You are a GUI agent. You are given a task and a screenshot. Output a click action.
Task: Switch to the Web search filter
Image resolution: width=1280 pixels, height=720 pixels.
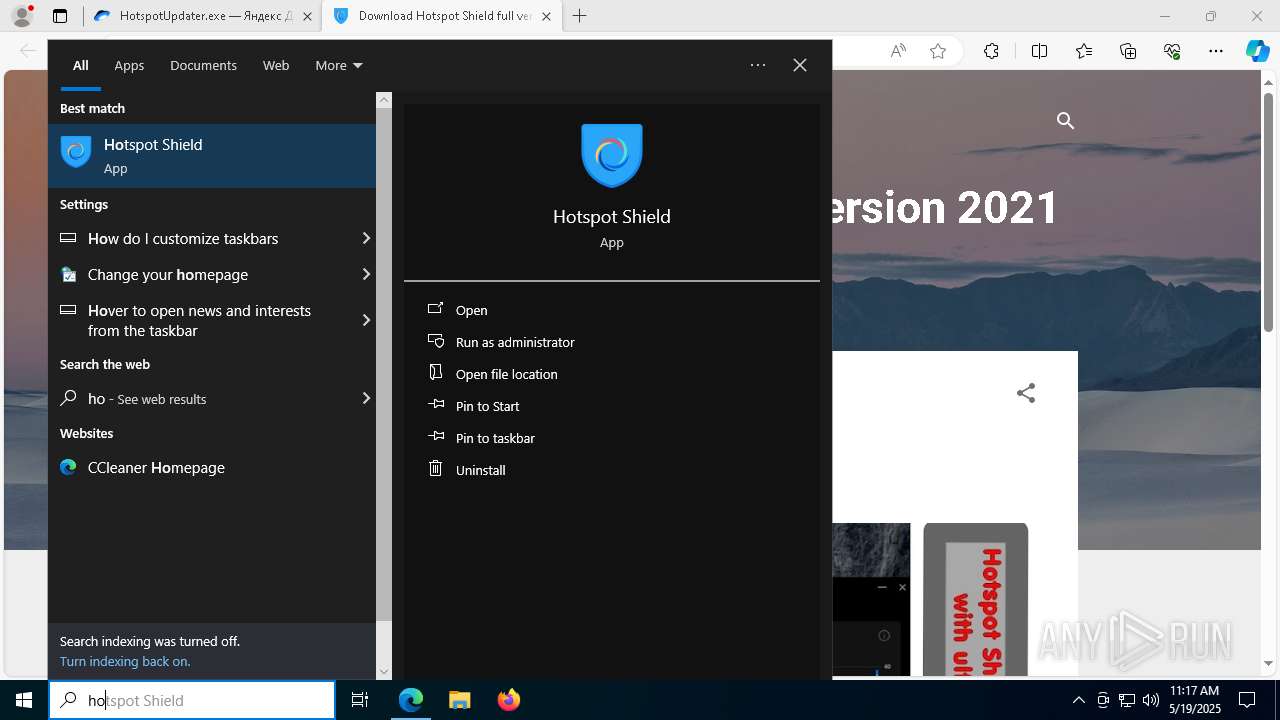coord(276,65)
